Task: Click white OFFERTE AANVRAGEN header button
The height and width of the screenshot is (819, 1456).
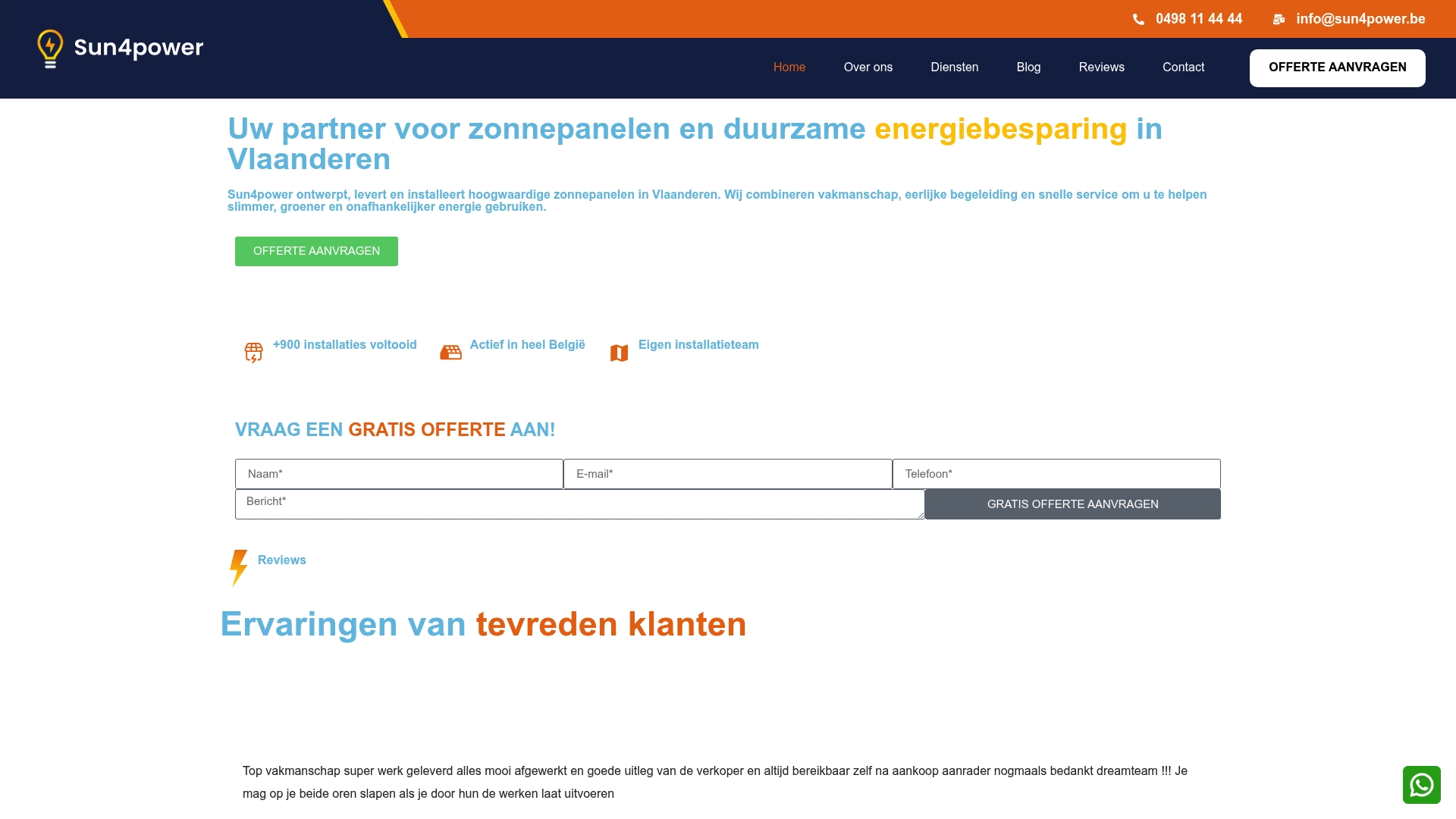Action: pyautogui.click(x=1337, y=68)
